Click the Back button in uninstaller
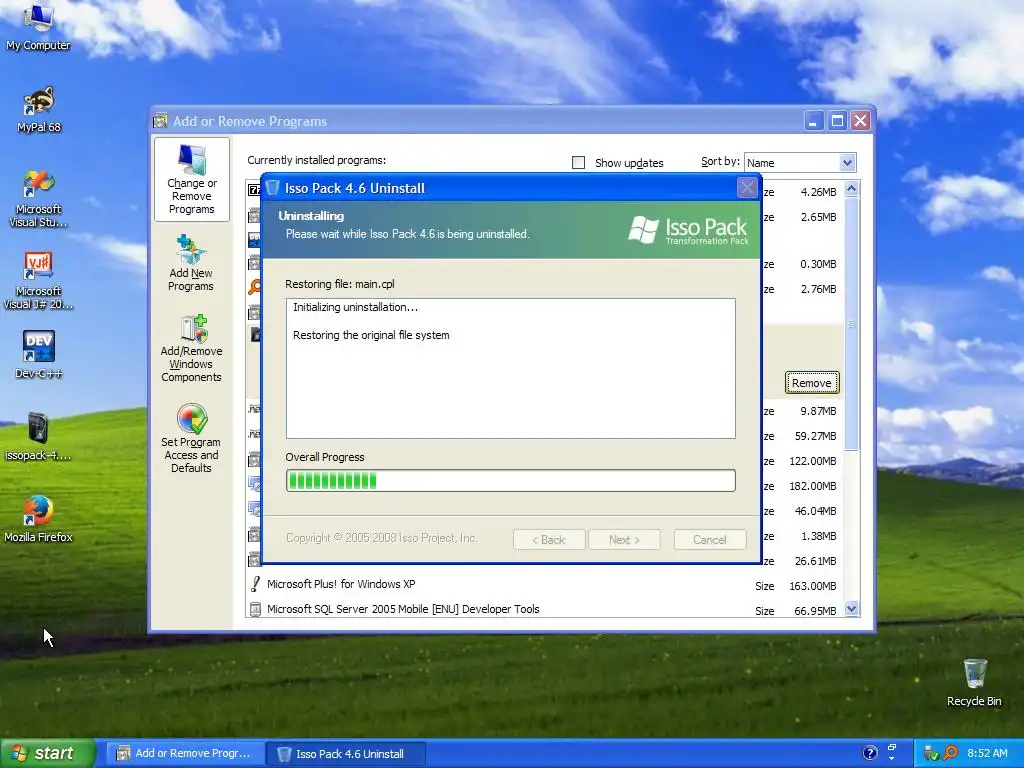The height and width of the screenshot is (768, 1024). (549, 539)
